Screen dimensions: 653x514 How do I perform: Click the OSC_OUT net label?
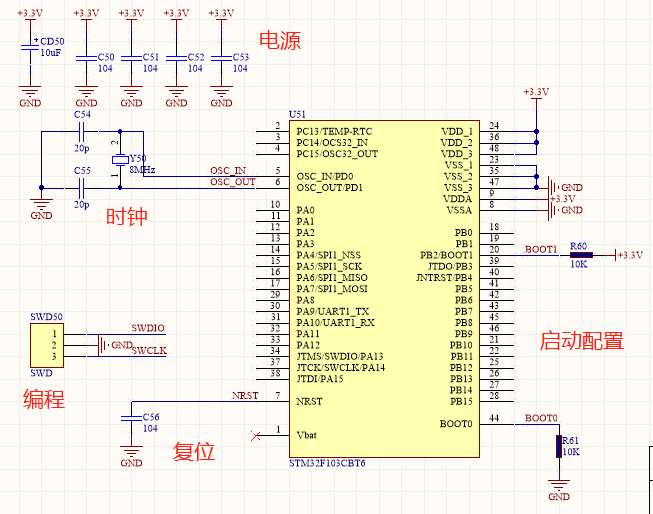[x=233, y=182]
